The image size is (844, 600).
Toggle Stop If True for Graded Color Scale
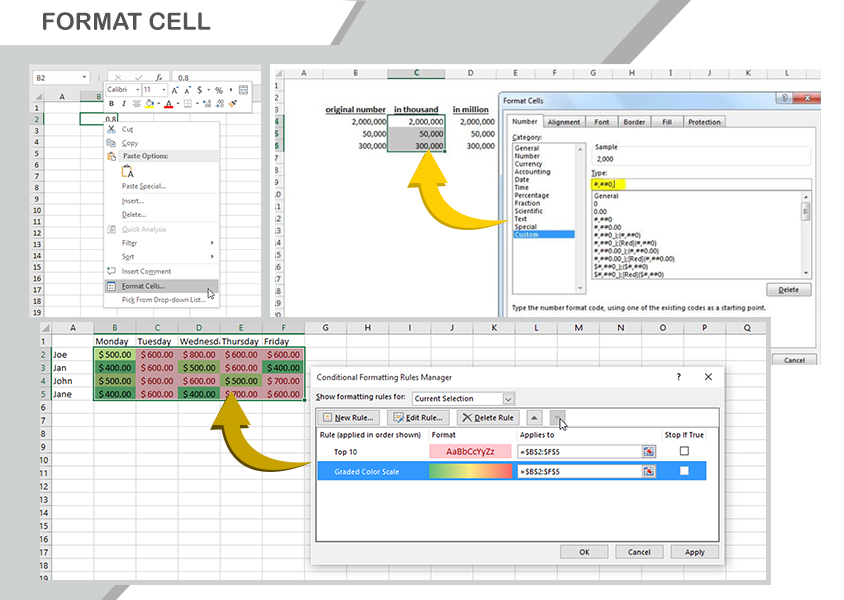684,471
